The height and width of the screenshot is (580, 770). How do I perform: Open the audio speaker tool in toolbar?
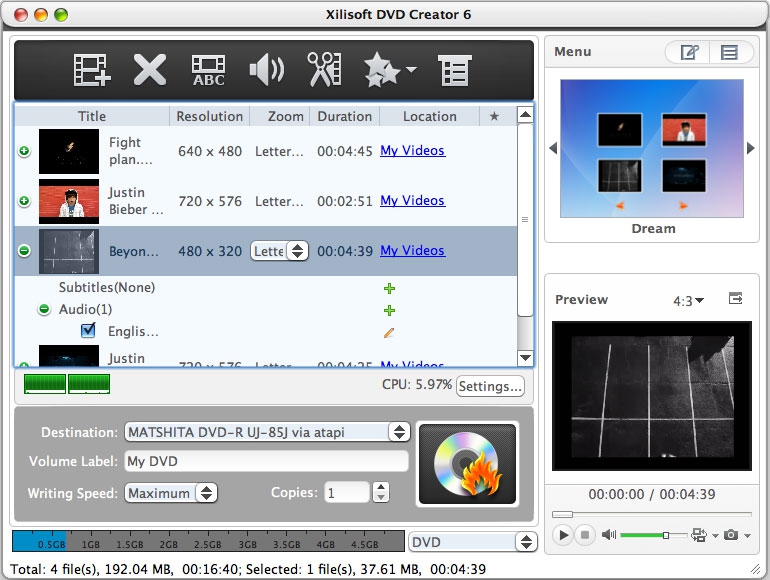click(266, 70)
